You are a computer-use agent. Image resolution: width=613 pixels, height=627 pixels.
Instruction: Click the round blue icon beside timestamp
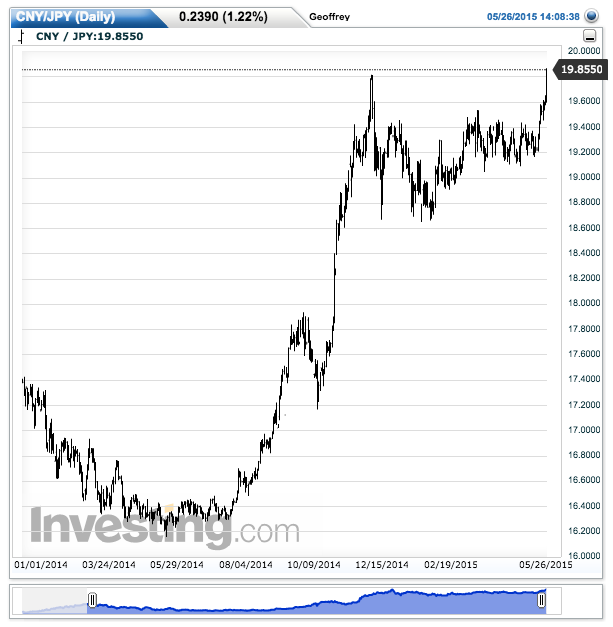[591, 16]
